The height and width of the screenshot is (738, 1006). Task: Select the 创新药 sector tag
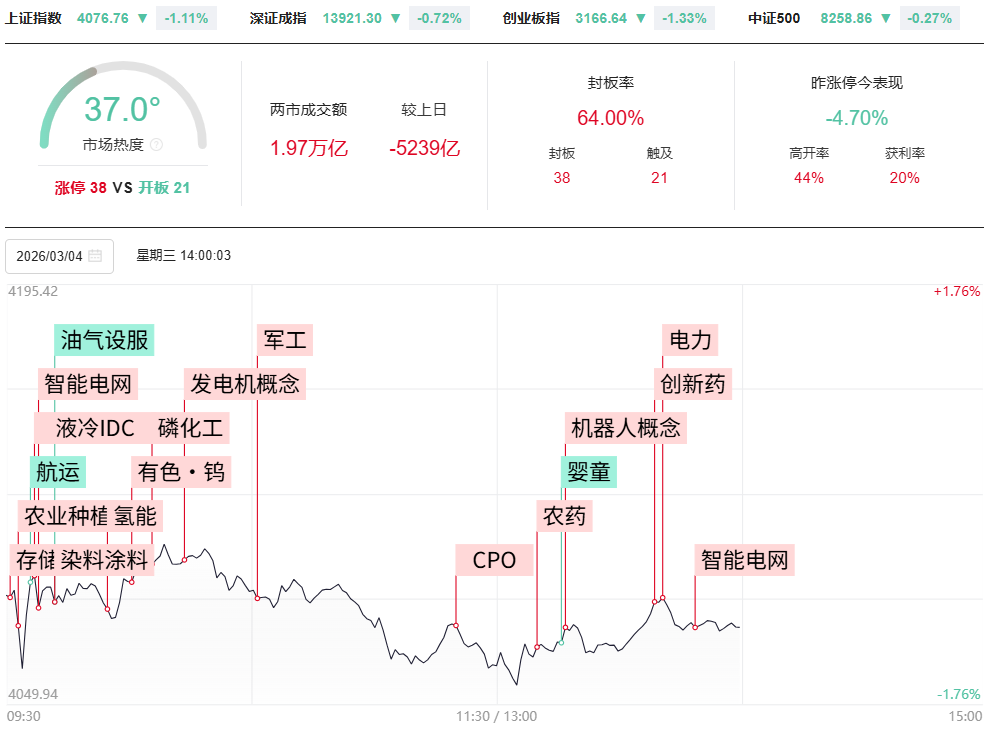(x=693, y=383)
